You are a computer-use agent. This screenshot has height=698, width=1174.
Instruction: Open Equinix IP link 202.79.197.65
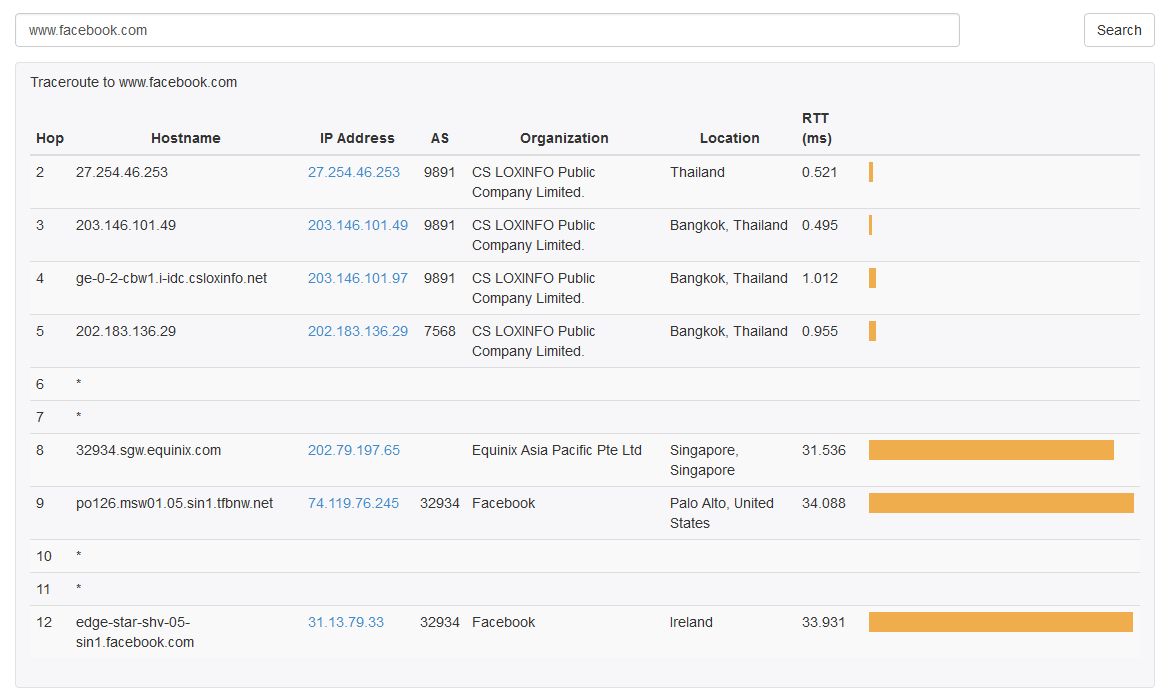tap(354, 450)
